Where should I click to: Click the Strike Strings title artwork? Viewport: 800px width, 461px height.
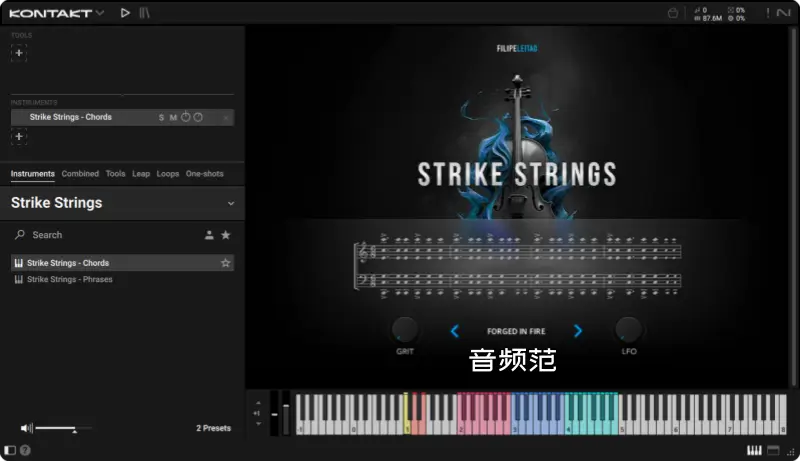click(517, 174)
